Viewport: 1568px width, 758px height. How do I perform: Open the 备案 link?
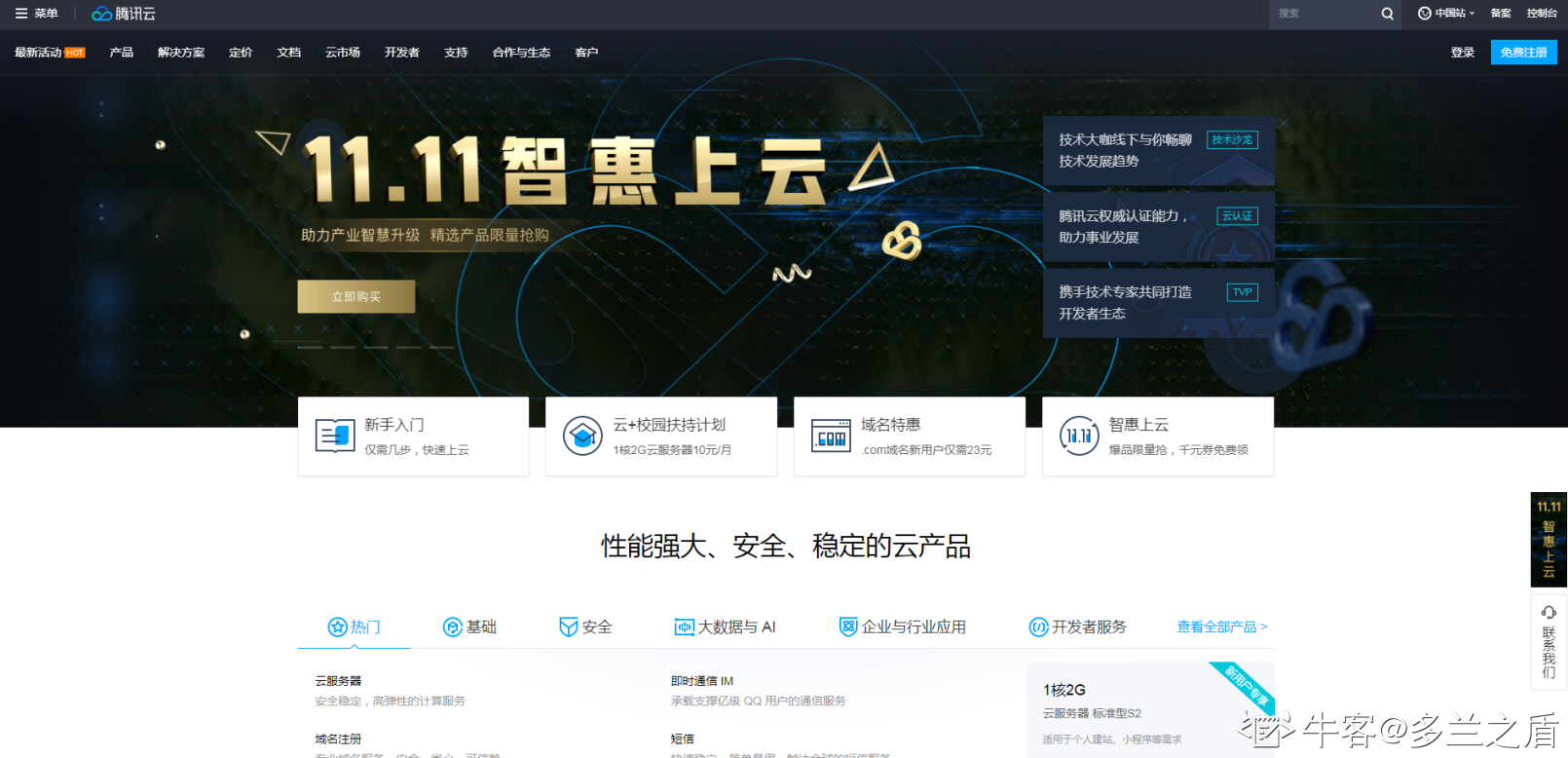[1501, 14]
